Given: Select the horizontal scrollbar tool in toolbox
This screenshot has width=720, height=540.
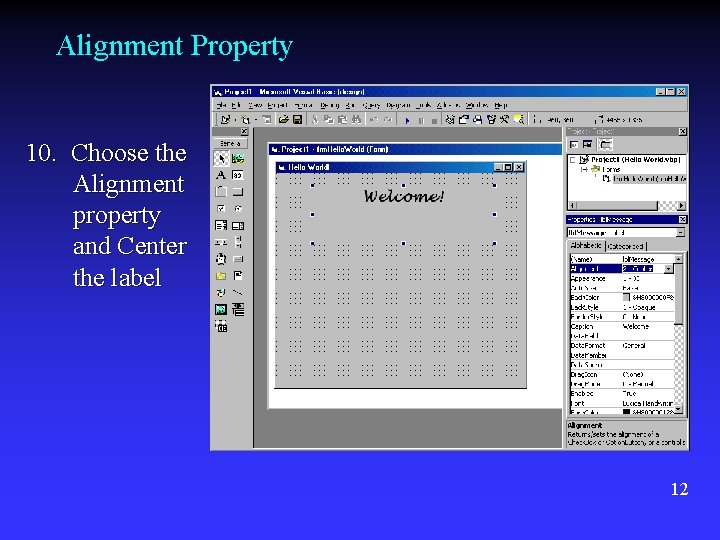Looking at the screenshot, I should tap(221, 242).
